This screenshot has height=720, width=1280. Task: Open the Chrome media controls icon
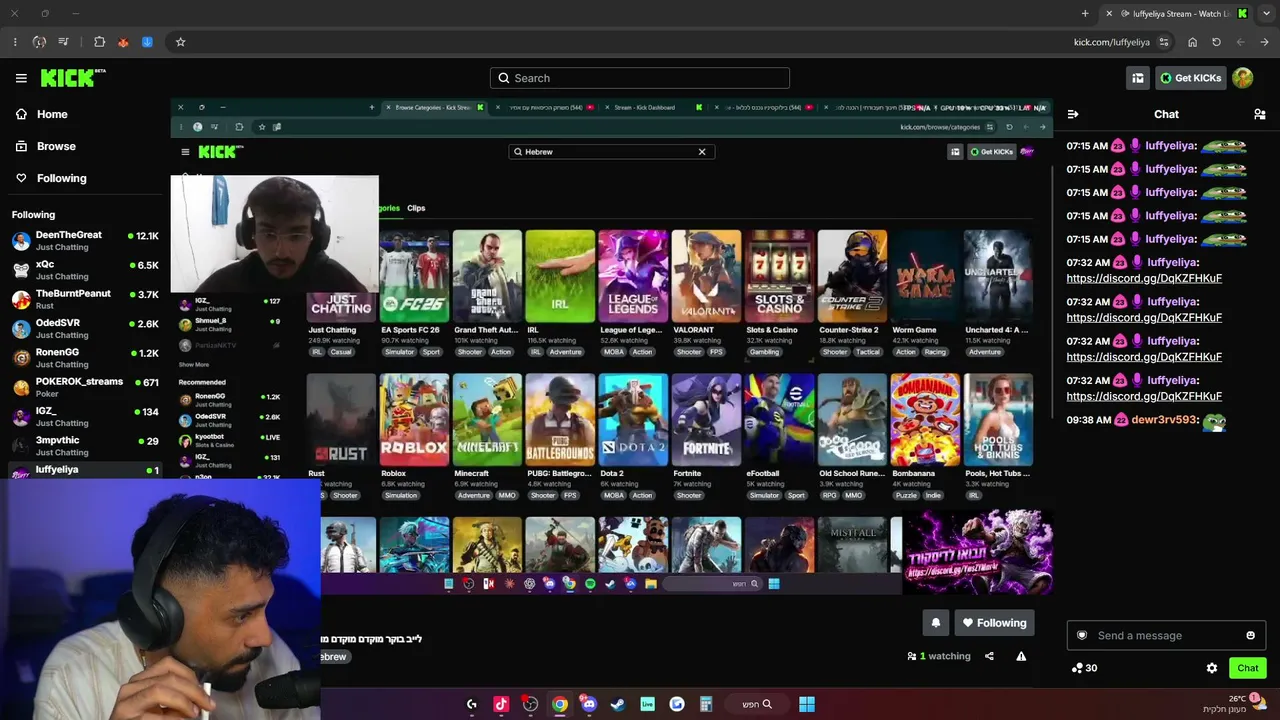64,42
